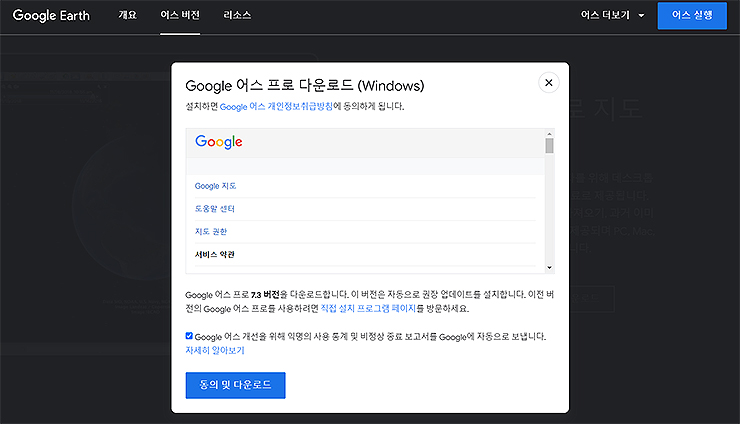Expand the 어스 더보기 dropdown
The height and width of the screenshot is (424, 740).
pyautogui.click(x=612, y=15)
